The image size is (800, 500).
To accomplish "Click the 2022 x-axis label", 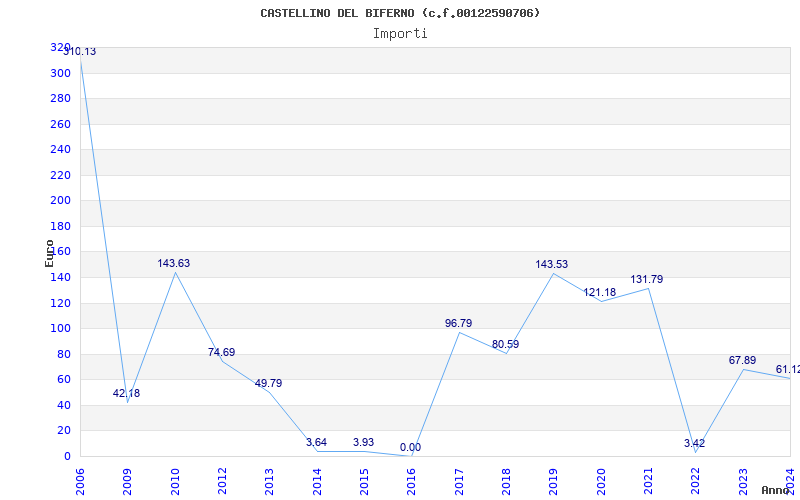I will pyautogui.click(x=695, y=482).
